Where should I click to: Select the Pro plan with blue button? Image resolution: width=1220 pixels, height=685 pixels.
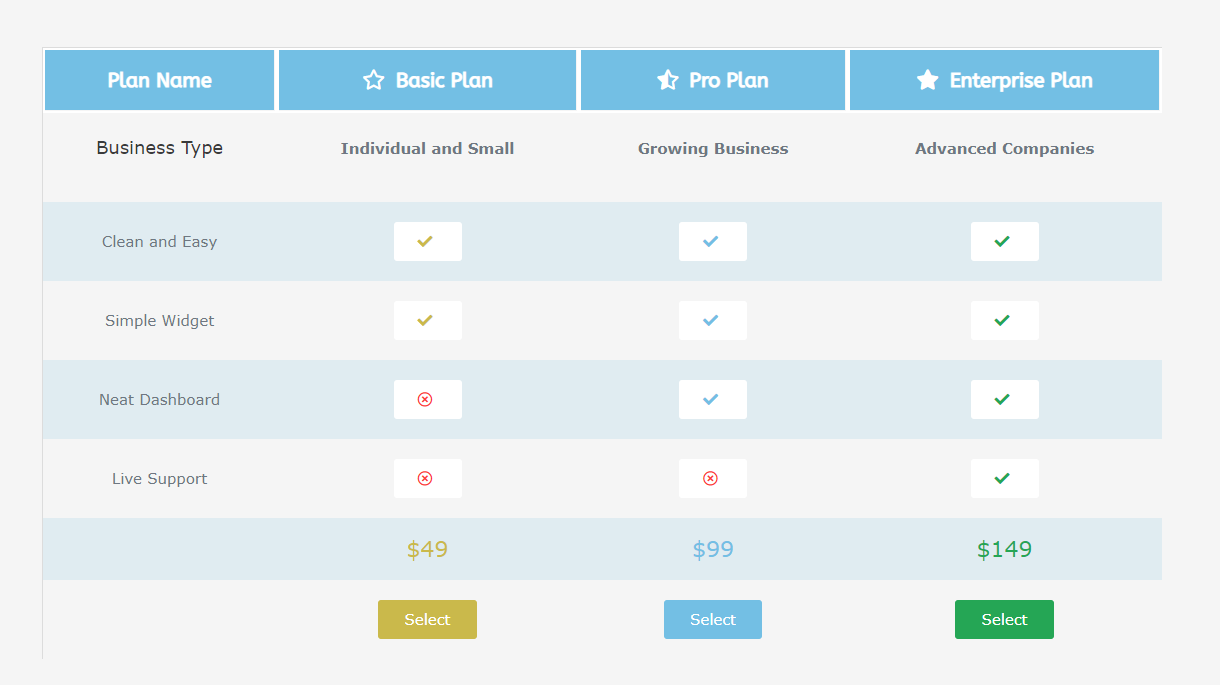tap(713, 619)
